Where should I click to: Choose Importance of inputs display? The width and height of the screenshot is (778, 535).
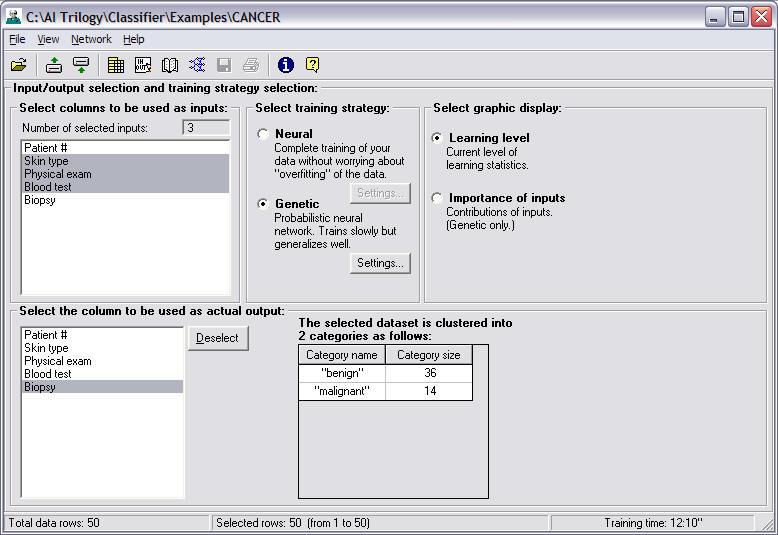click(x=437, y=198)
